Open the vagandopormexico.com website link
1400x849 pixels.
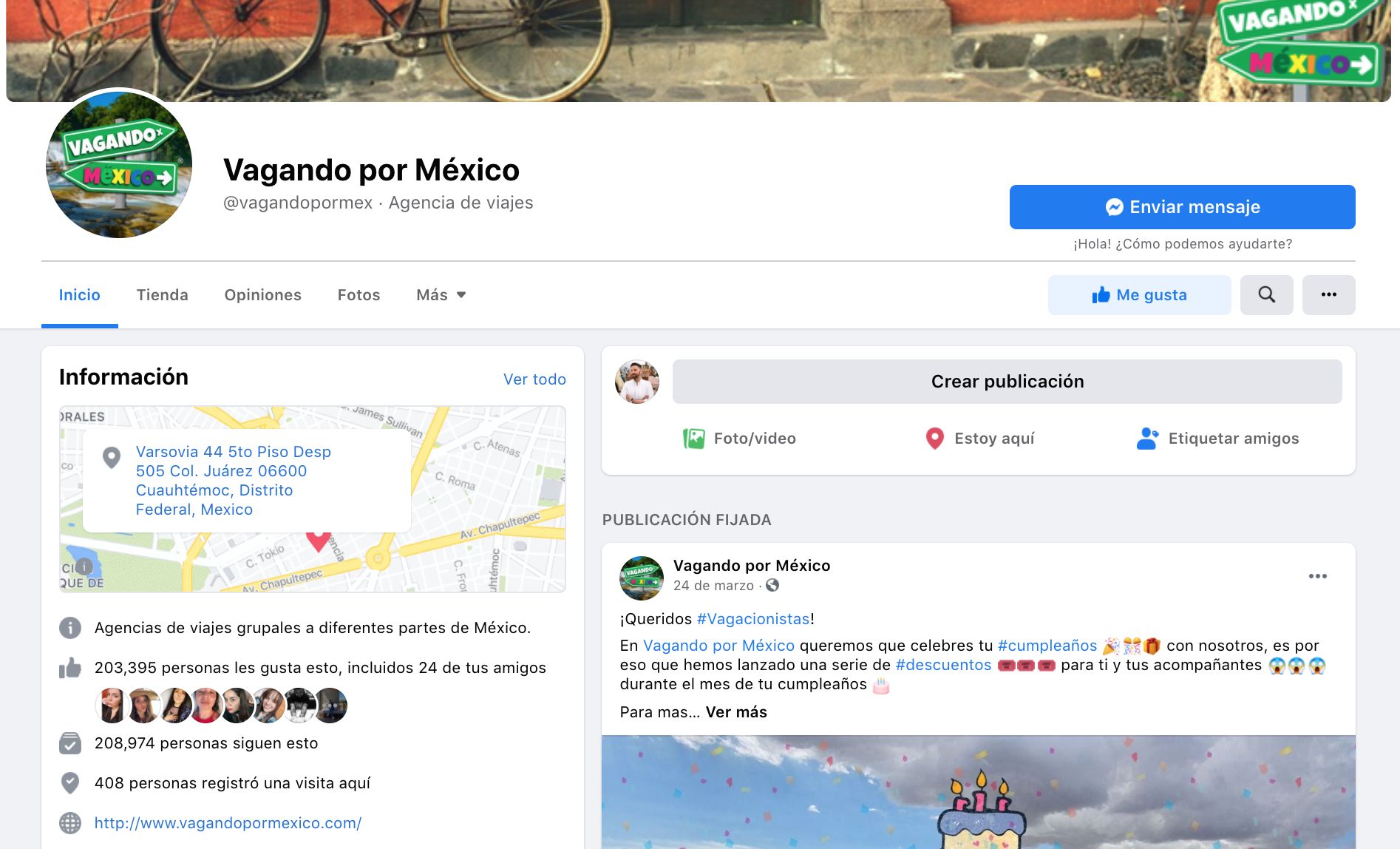[x=228, y=823]
